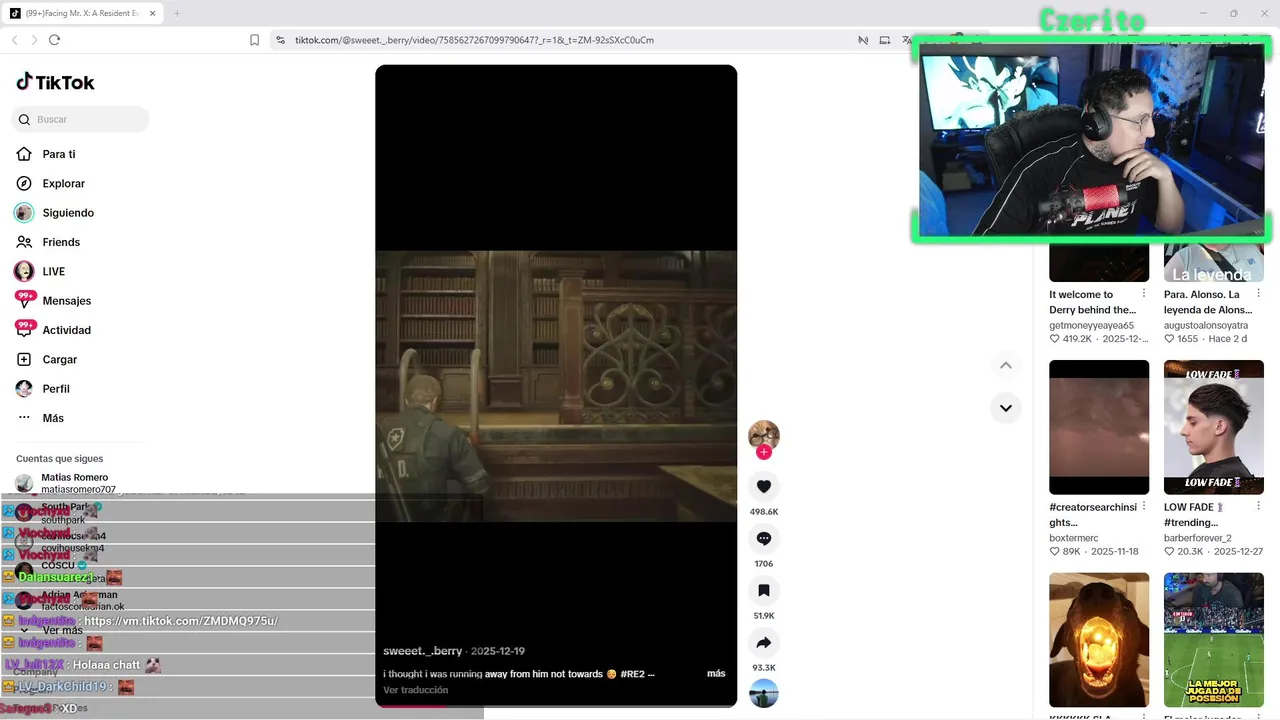Click the Friends people icon
The width and height of the screenshot is (1280, 720).
24,242
